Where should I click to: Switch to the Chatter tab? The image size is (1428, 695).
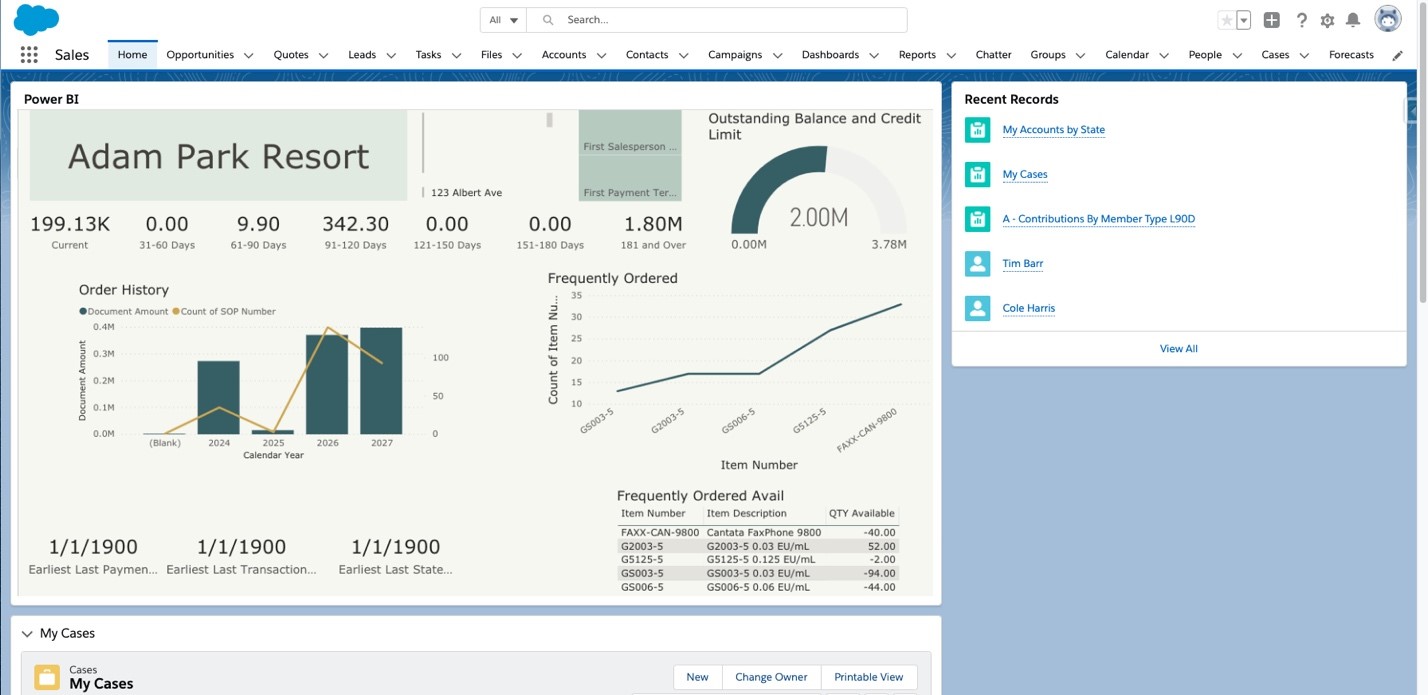pyautogui.click(x=993, y=55)
